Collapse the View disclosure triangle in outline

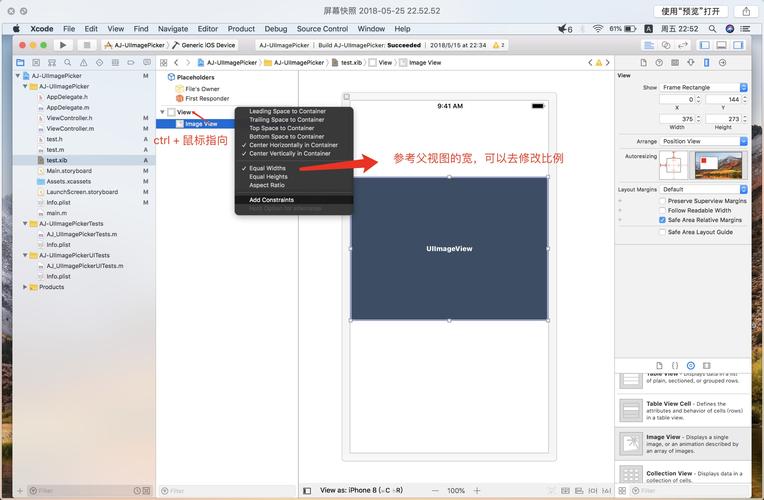(162, 112)
